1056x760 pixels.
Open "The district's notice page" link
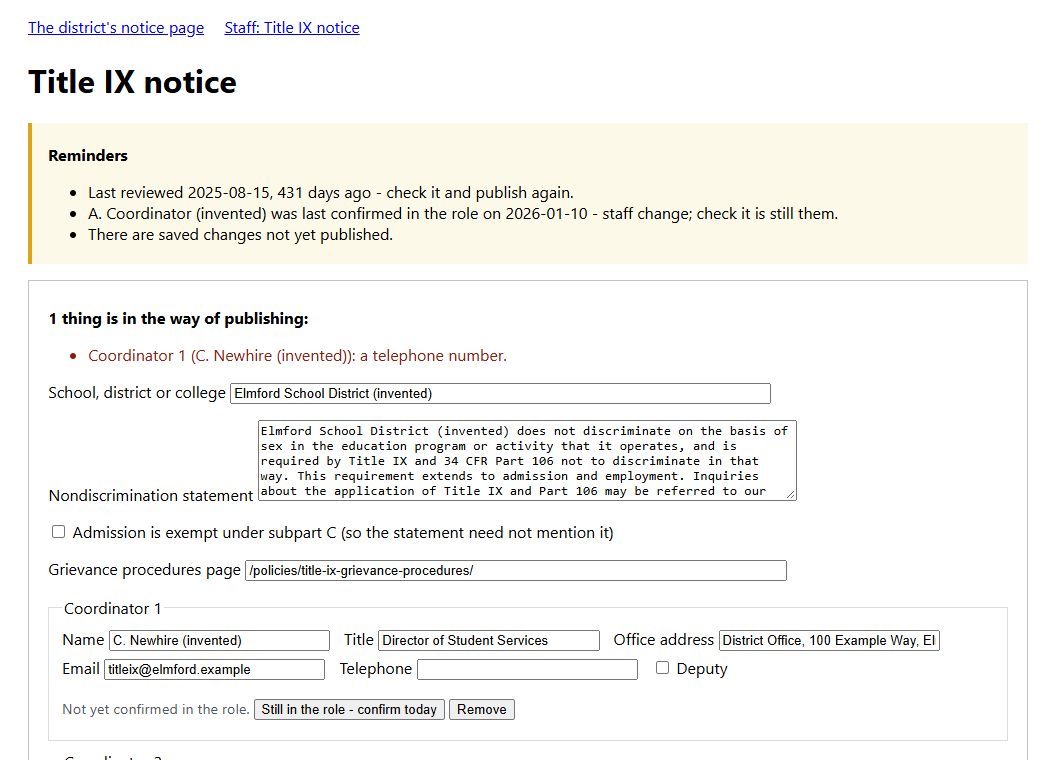tap(116, 28)
